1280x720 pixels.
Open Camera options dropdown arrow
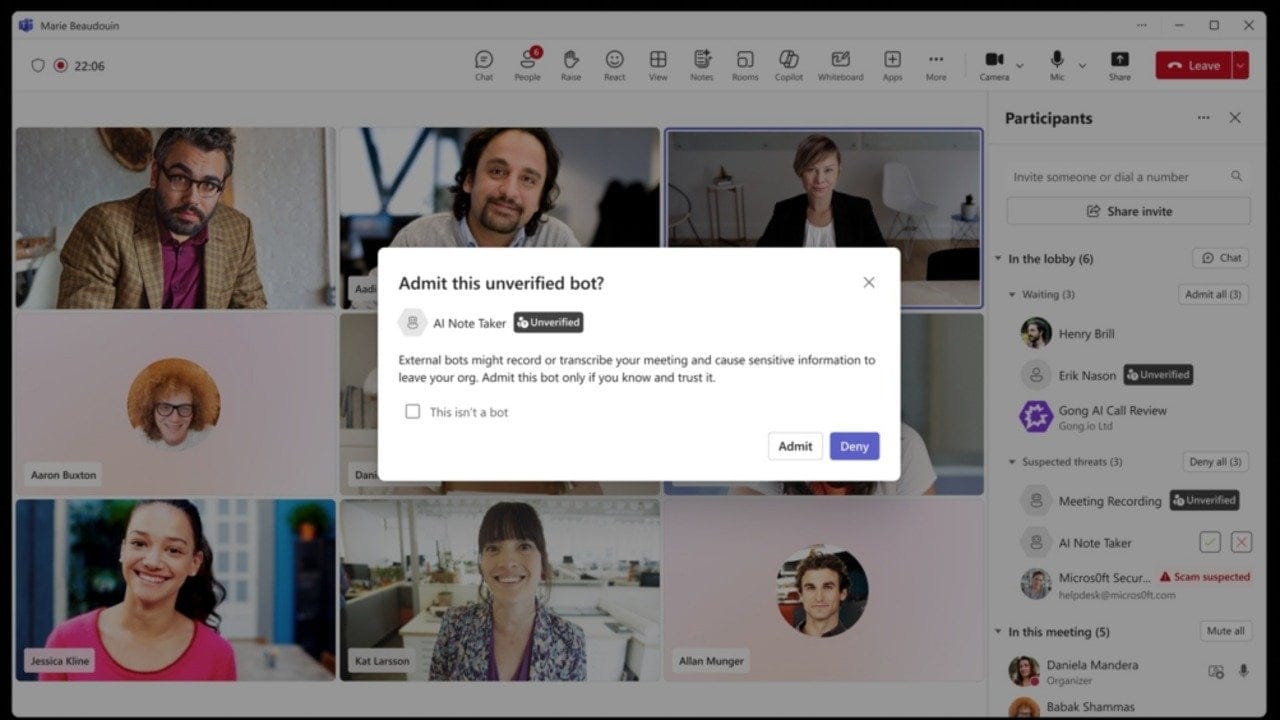1019,66
